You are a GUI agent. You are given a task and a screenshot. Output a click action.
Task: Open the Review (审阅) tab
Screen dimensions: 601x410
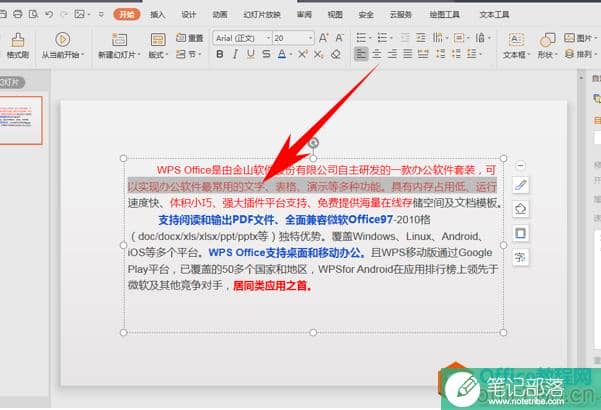point(304,15)
